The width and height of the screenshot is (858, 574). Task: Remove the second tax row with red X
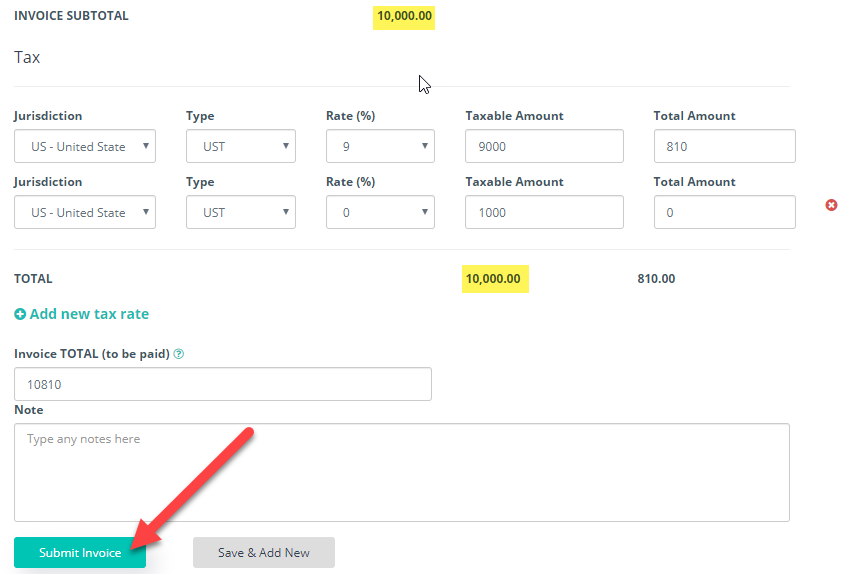click(831, 205)
